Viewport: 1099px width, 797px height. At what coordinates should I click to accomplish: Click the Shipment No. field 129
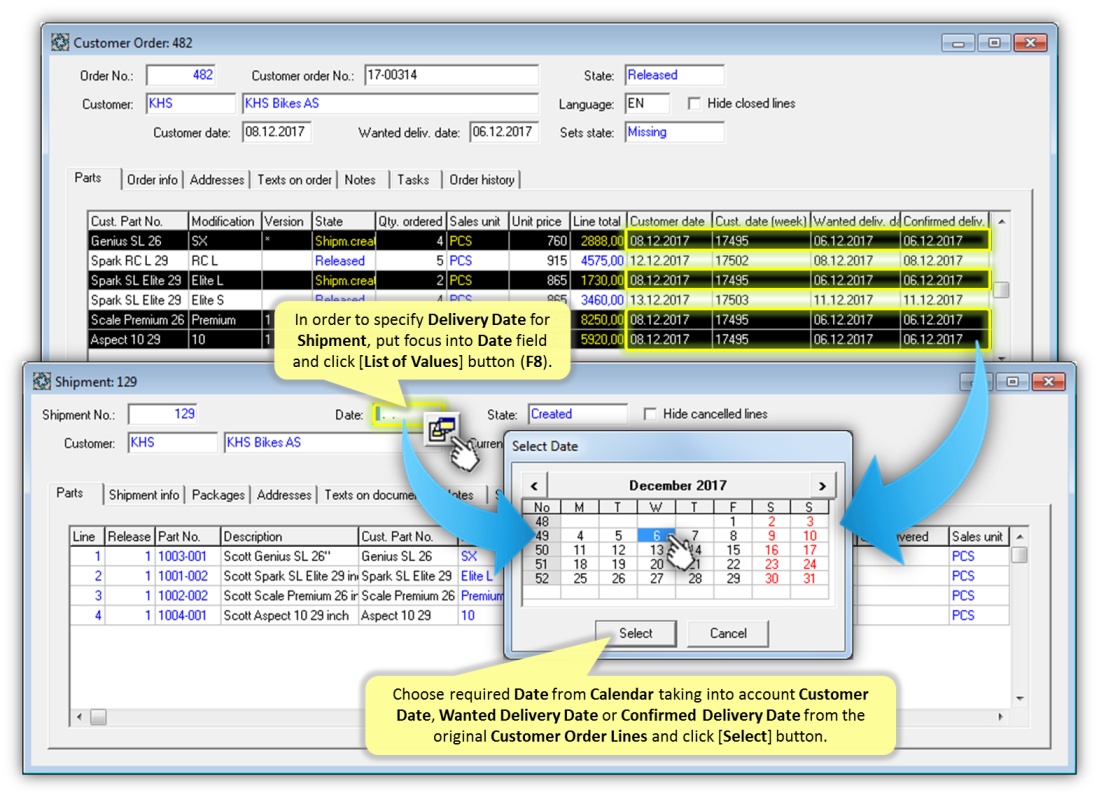click(x=163, y=414)
